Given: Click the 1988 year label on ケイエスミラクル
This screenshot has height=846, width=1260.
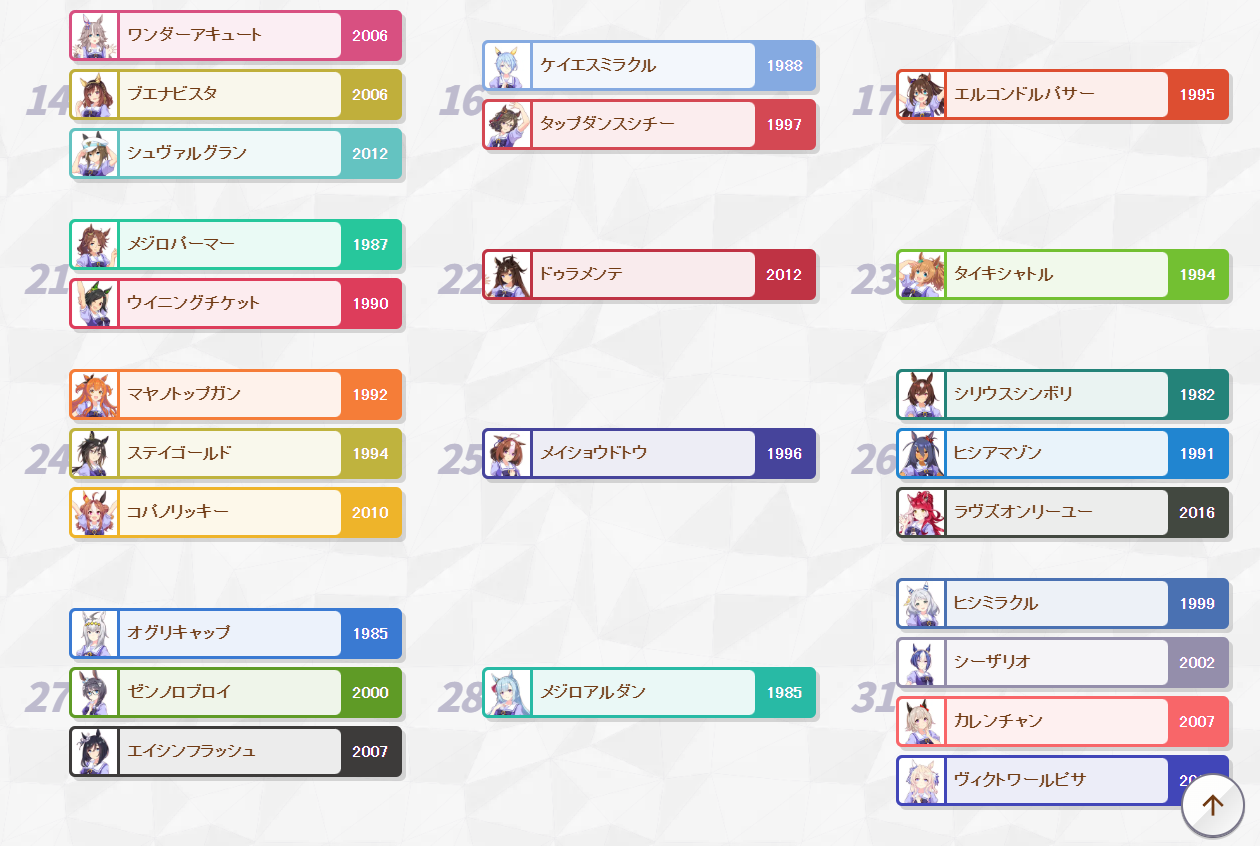Looking at the screenshot, I should click(x=784, y=66).
